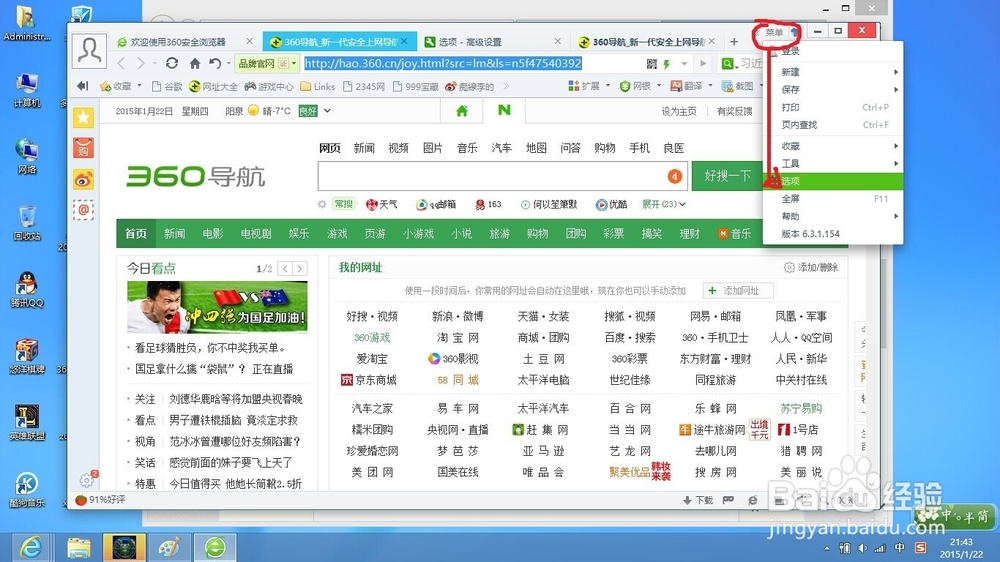
Task: Open the 帮助 submenu
Action: coord(833,216)
